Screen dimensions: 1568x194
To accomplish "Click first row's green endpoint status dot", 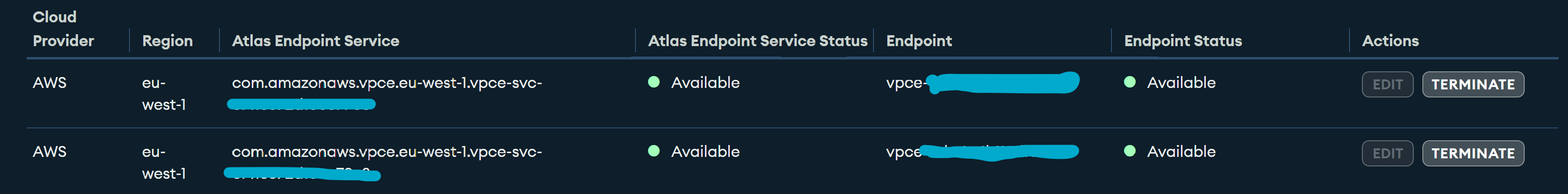I will click(1130, 82).
